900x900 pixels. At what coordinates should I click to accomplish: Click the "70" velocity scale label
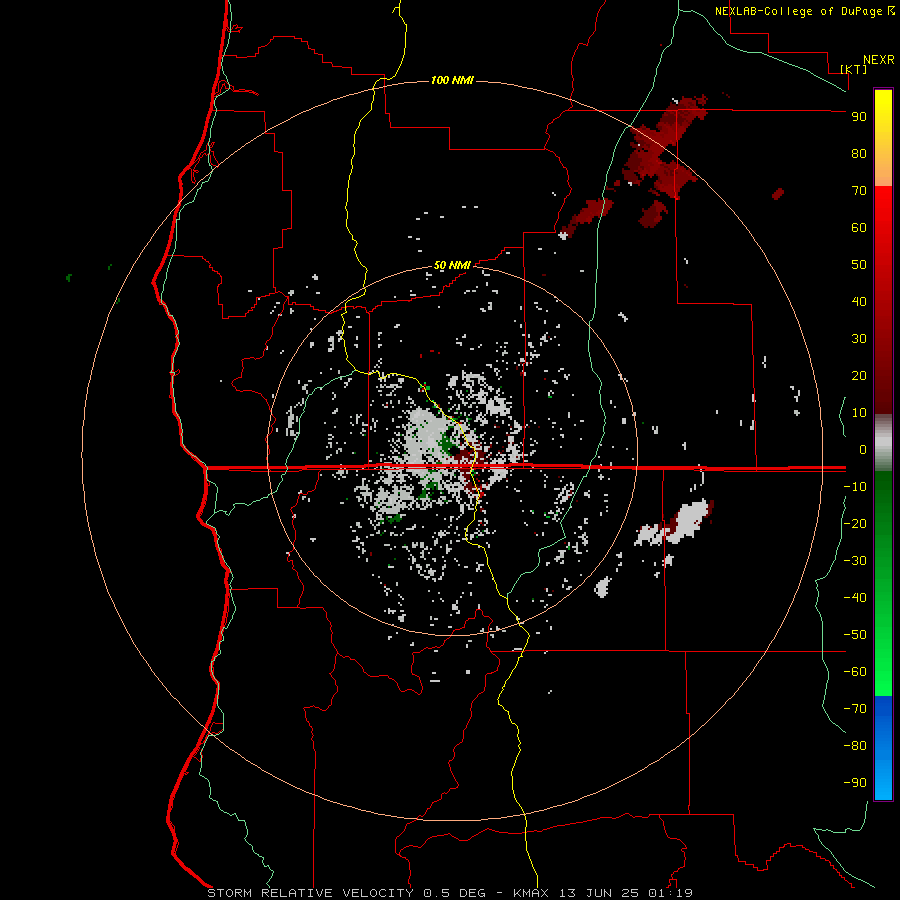(x=859, y=191)
